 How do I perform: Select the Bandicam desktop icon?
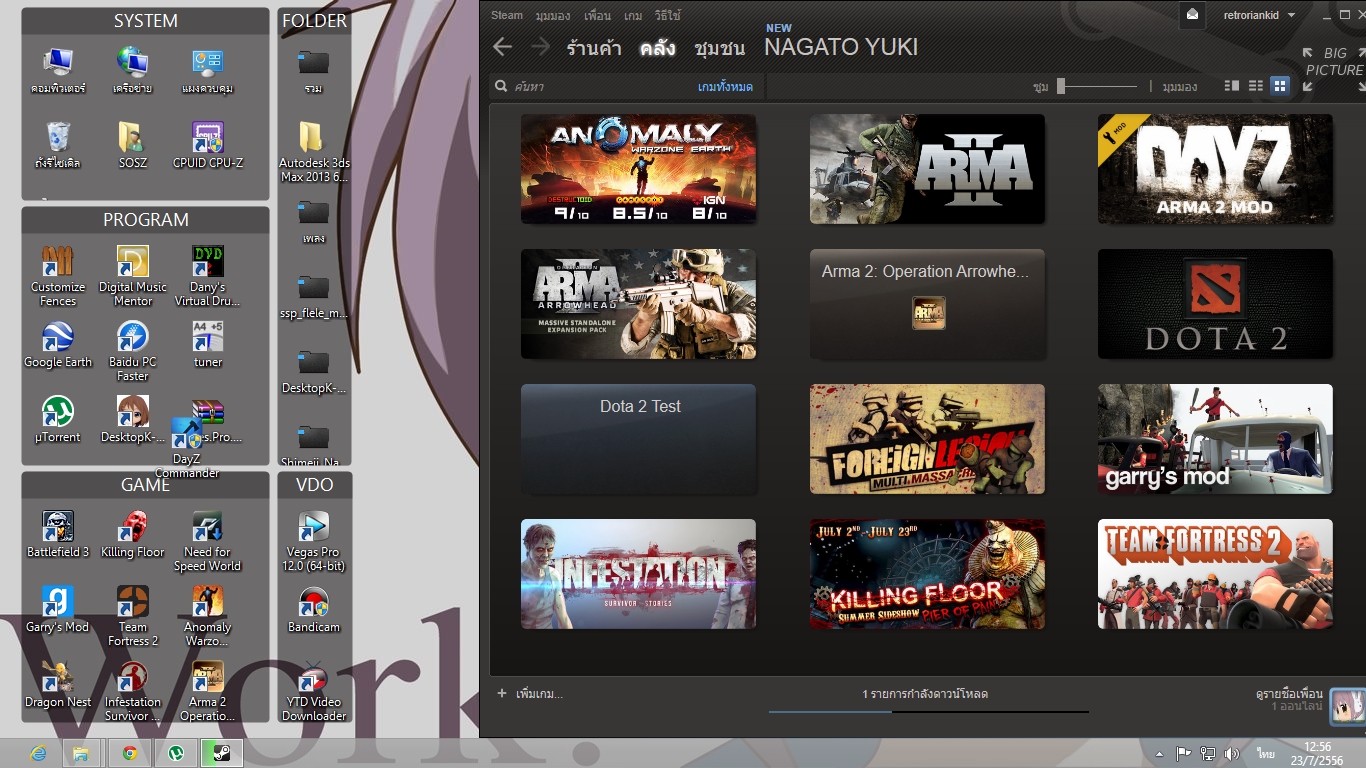[x=314, y=610]
